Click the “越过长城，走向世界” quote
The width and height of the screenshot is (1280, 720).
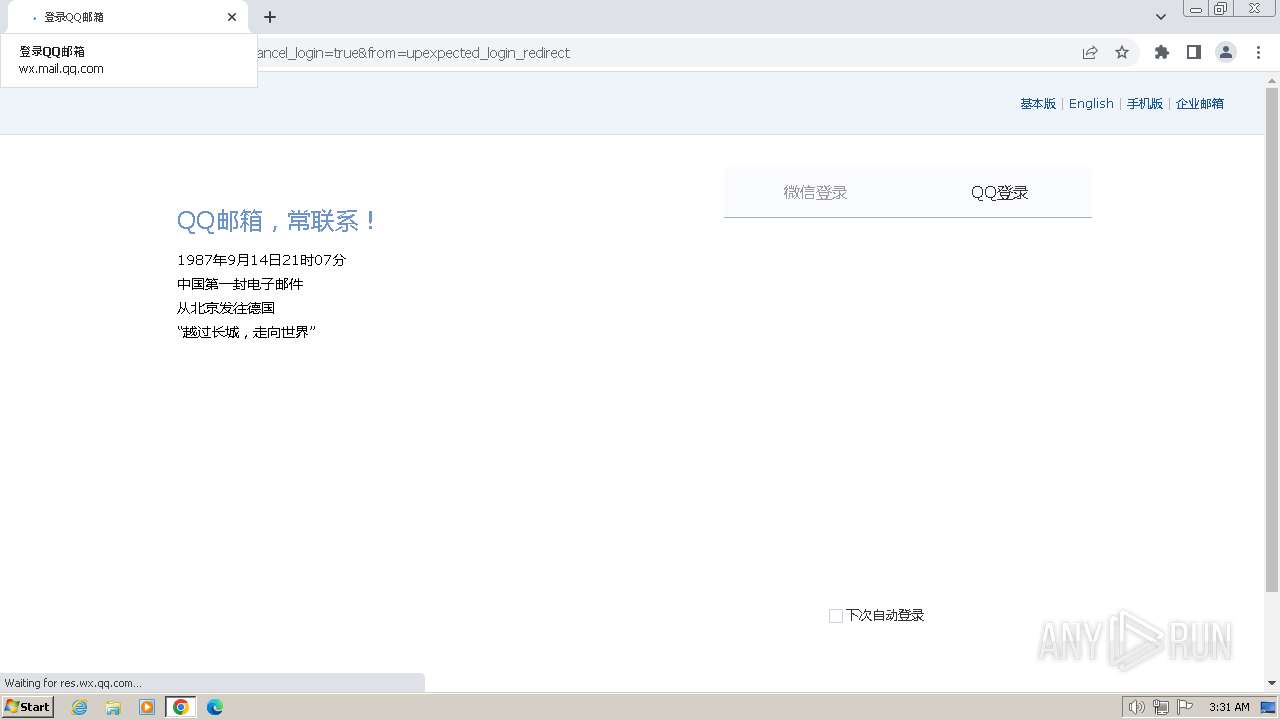click(x=246, y=332)
